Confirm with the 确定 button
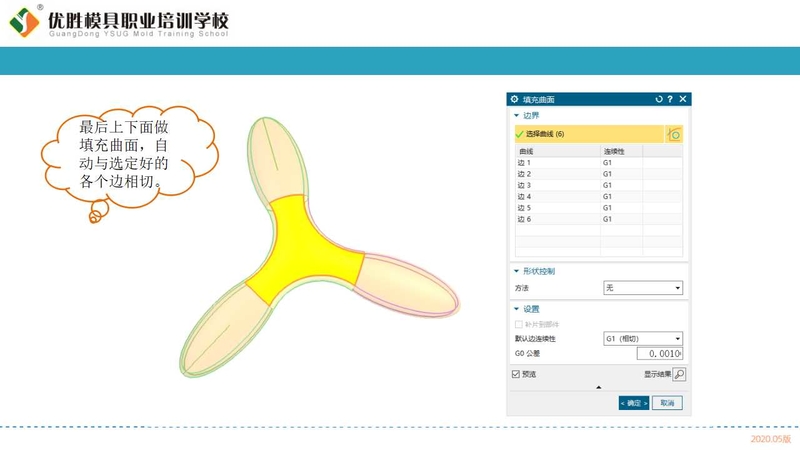This screenshot has height=450, width=800. point(634,403)
